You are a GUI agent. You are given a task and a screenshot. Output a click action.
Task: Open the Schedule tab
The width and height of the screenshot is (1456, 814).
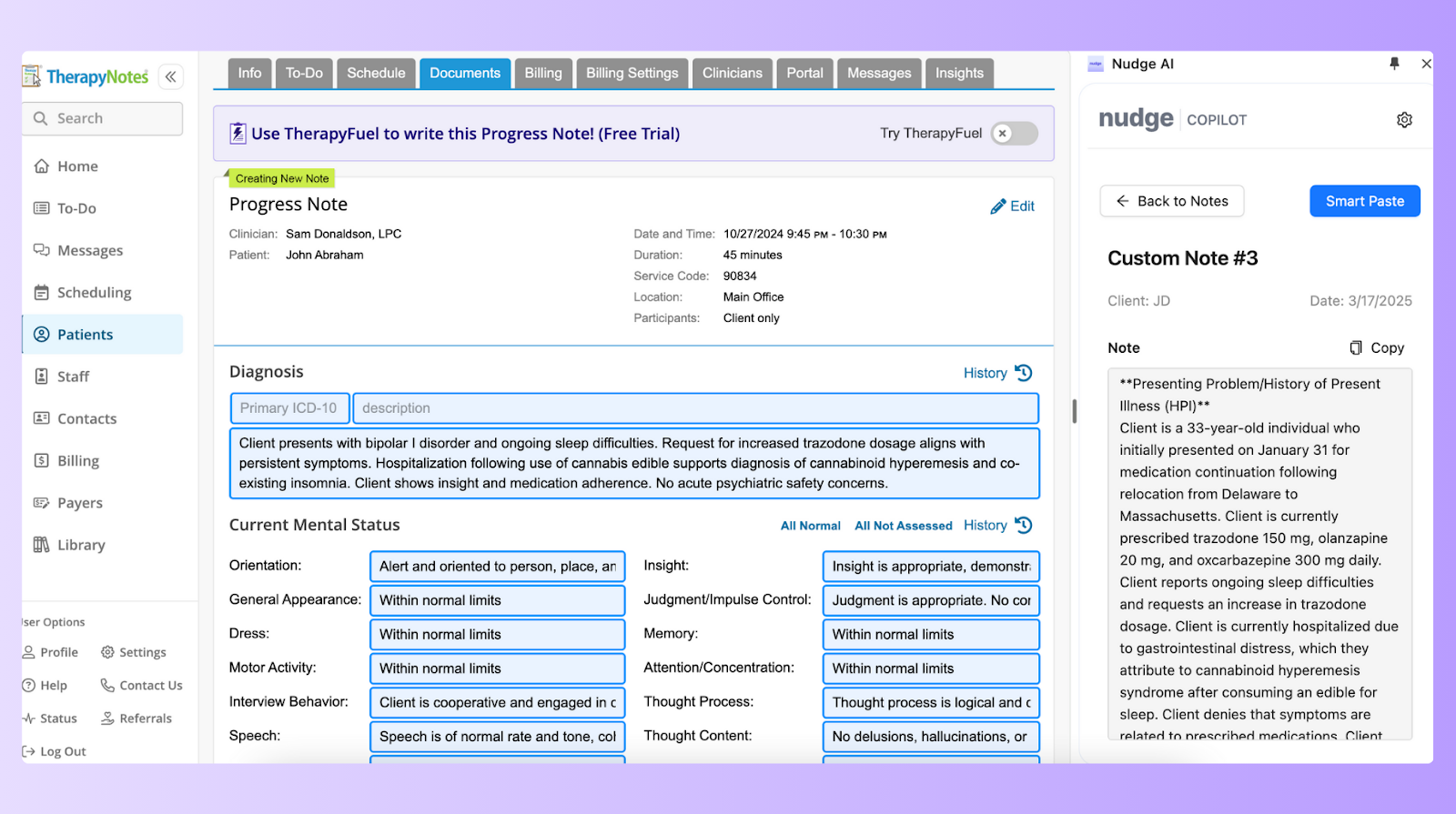tap(376, 73)
